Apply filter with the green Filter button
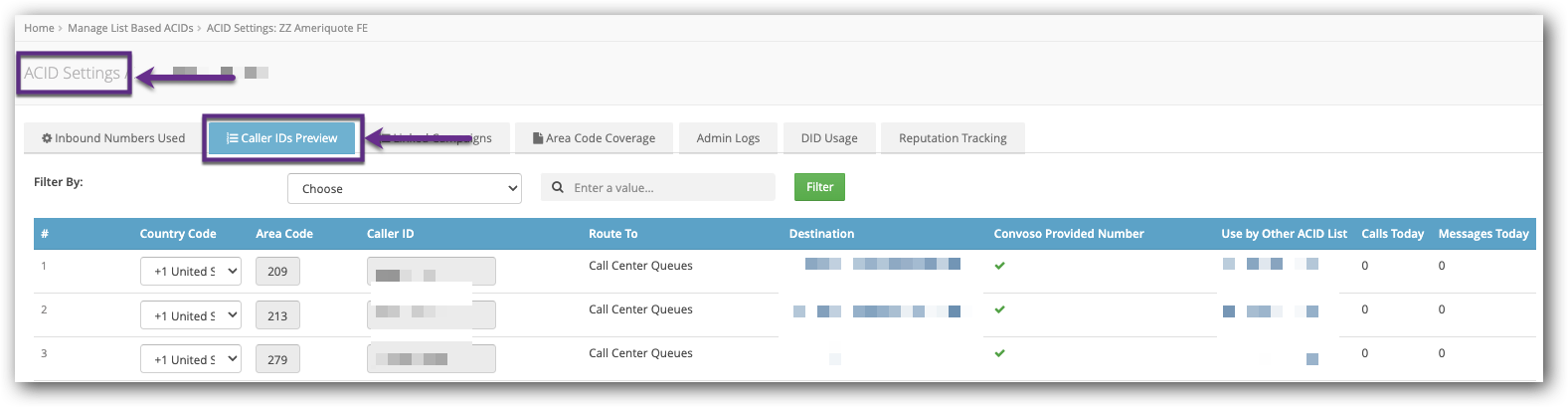Image resolution: width=1568 pixels, height=407 pixels. pos(819,187)
